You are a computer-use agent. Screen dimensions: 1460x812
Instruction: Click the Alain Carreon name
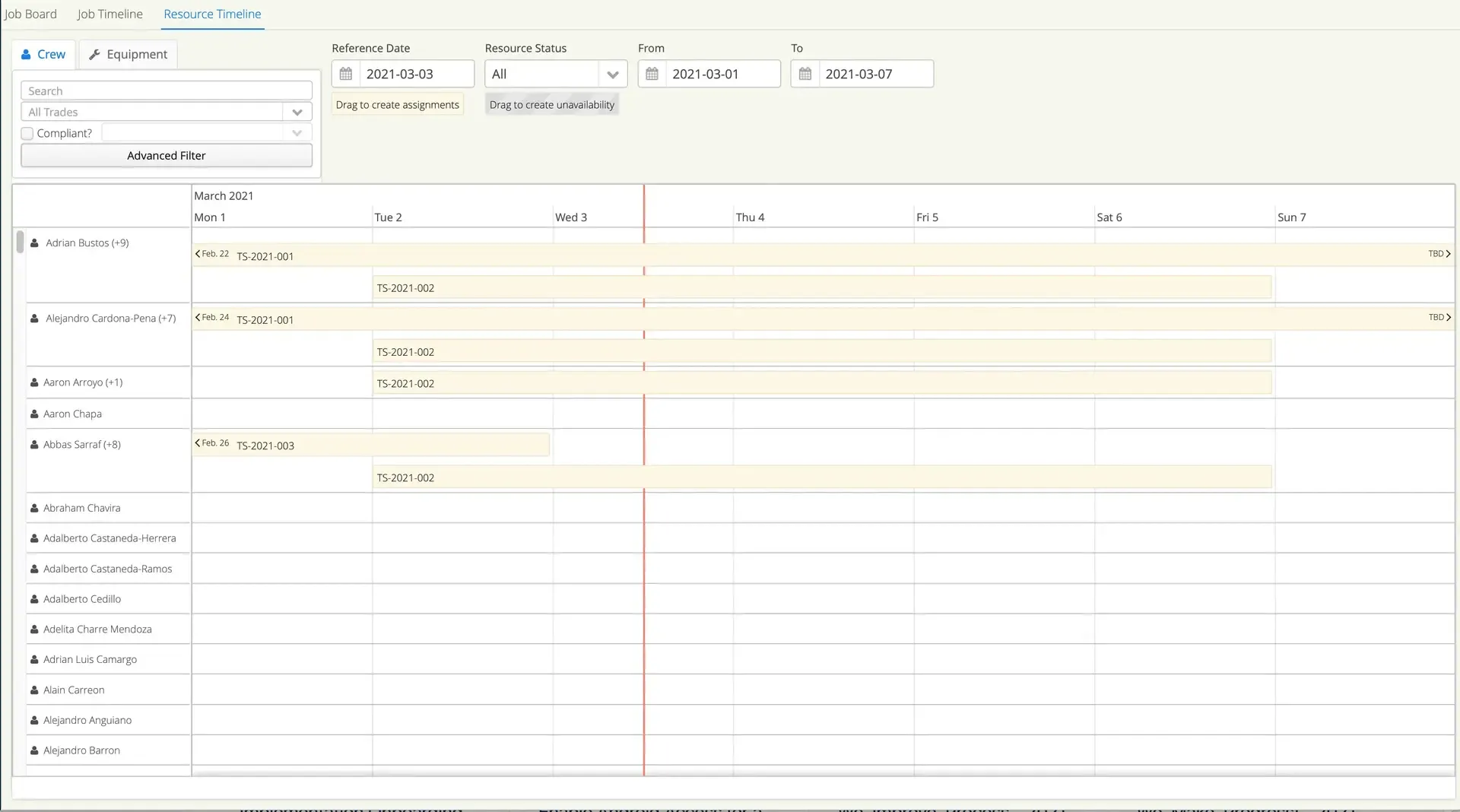pyautogui.click(x=74, y=690)
